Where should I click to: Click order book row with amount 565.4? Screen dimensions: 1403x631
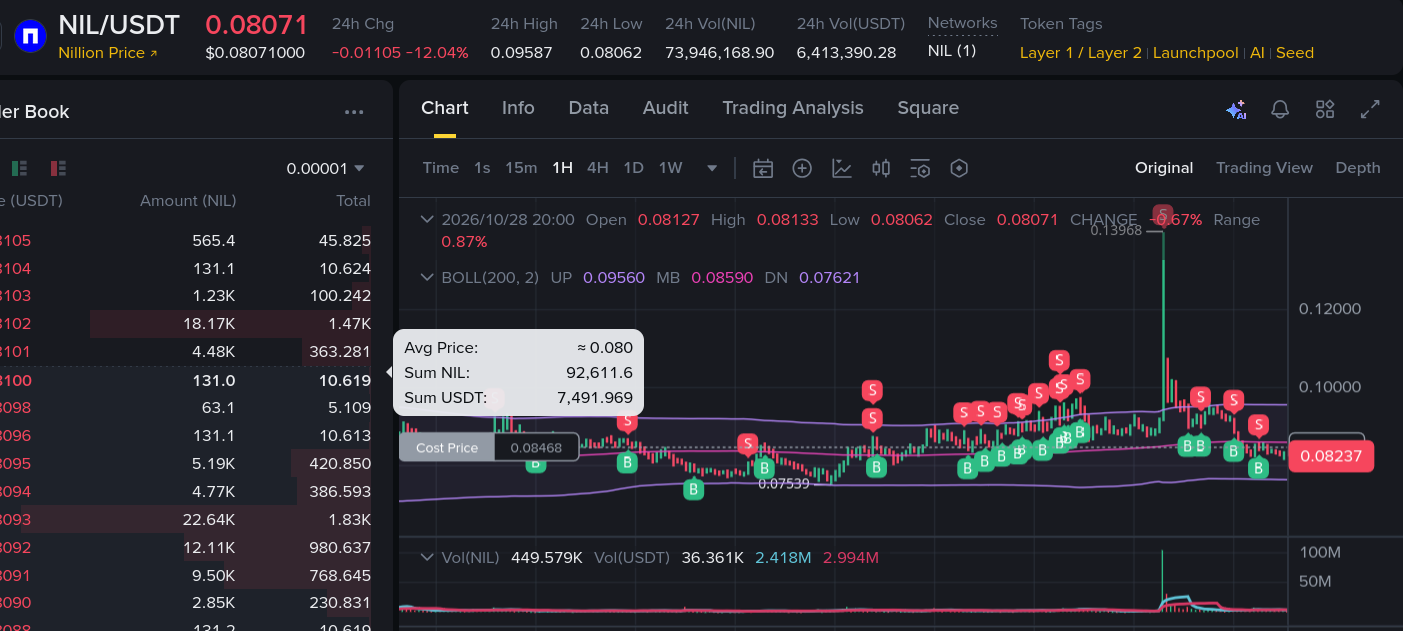186,241
